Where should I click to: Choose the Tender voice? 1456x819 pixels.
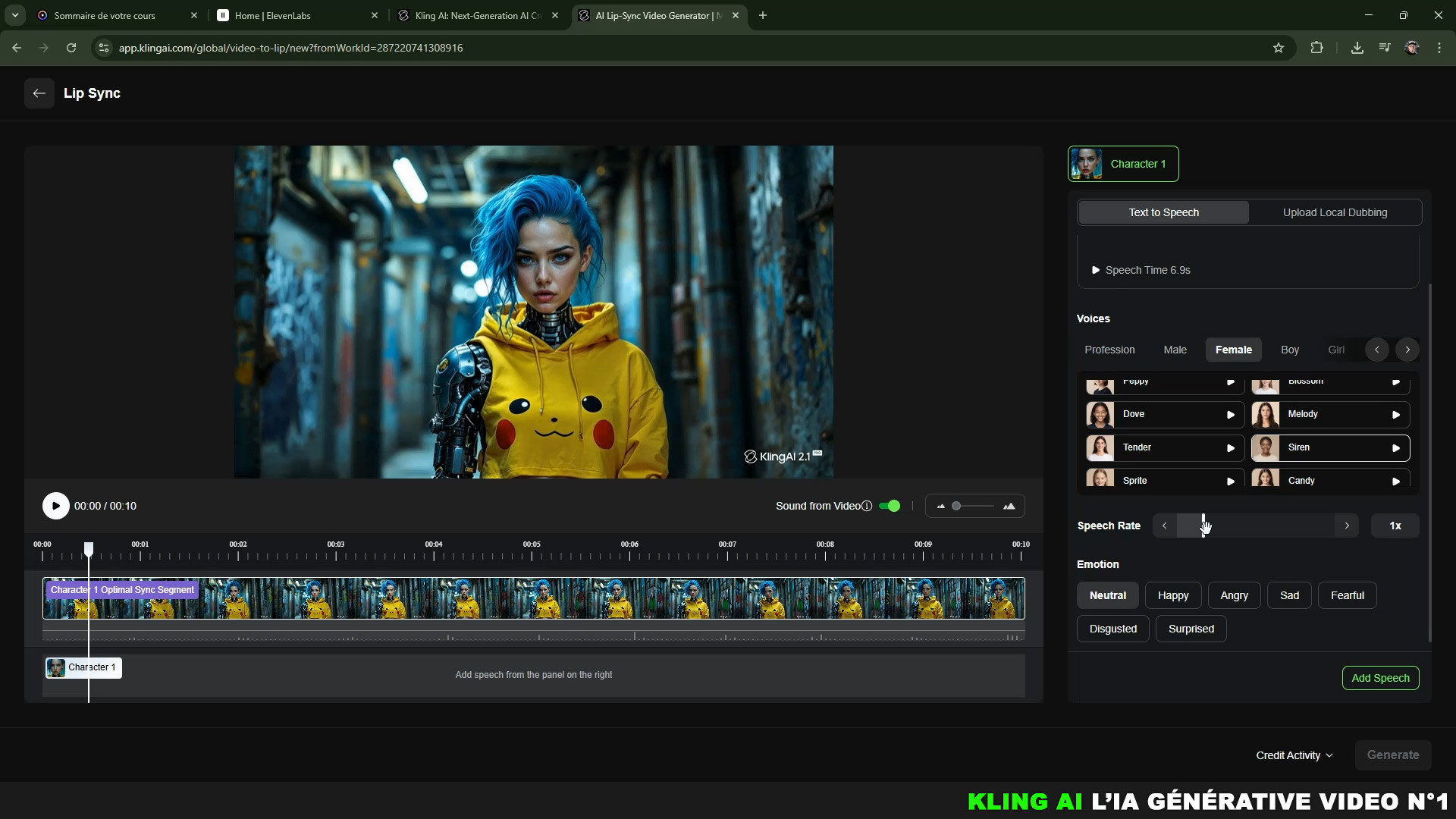(x=1164, y=448)
